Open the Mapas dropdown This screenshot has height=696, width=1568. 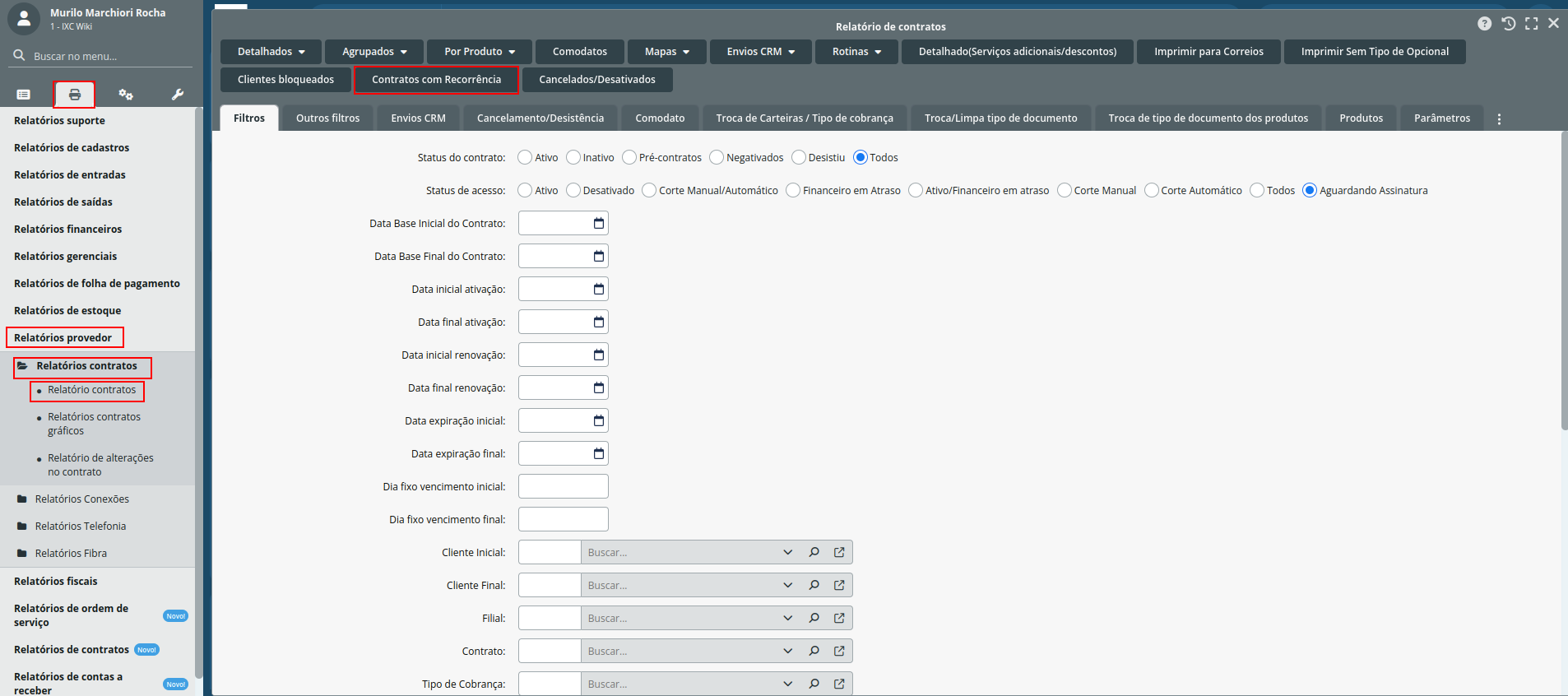coord(667,52)
